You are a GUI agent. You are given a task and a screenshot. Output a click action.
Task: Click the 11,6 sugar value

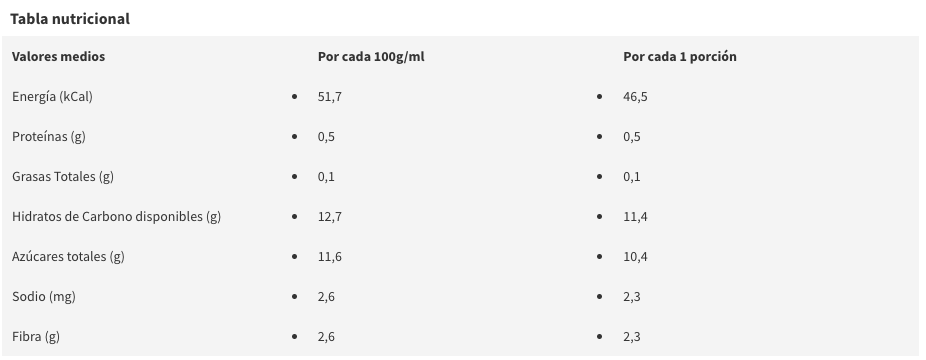pyautogui.click(x=330, y=257)
